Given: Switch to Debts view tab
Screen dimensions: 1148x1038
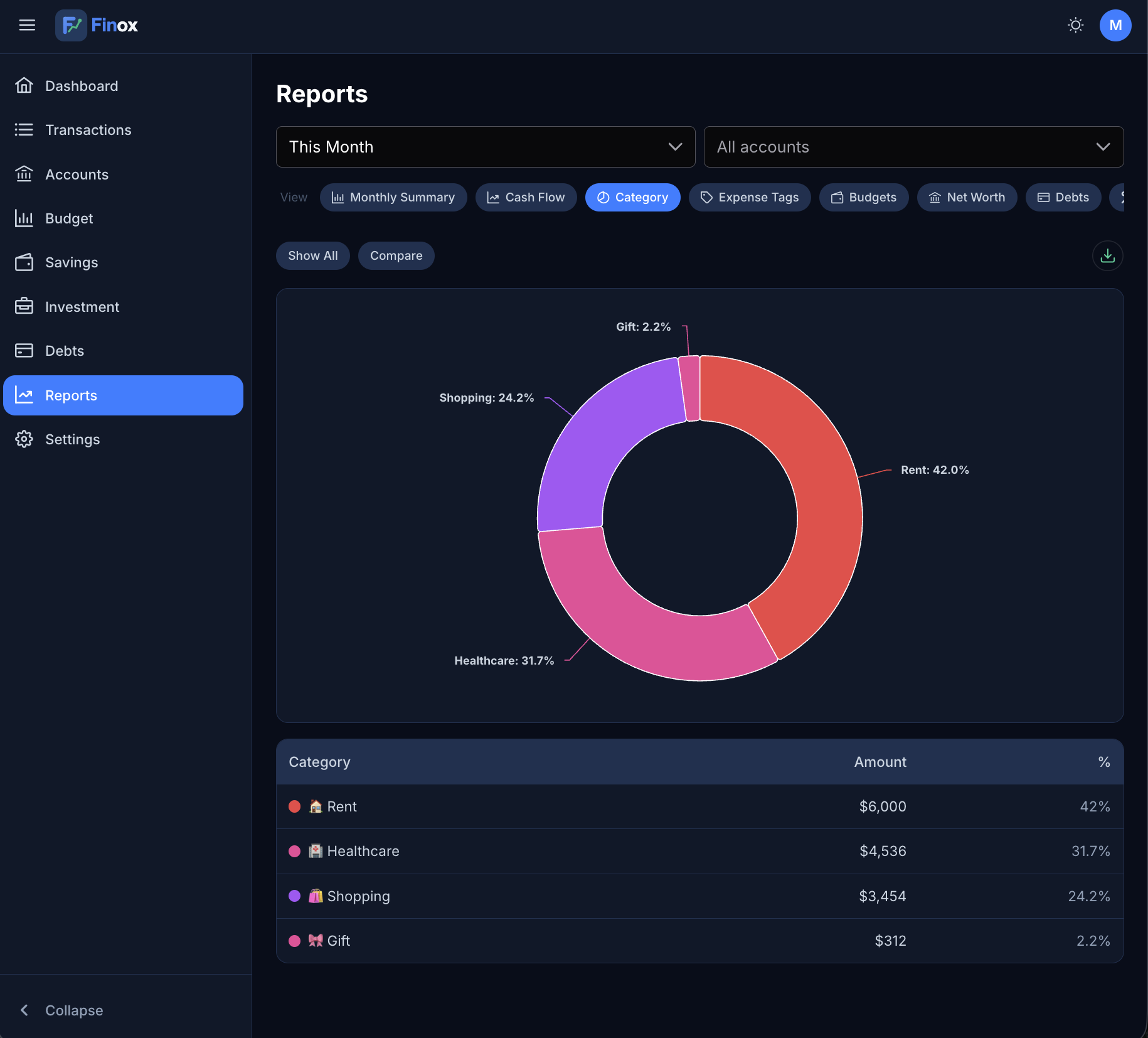Looking at the screenshot, I should pyautogui.click(x=1063, y=197).
